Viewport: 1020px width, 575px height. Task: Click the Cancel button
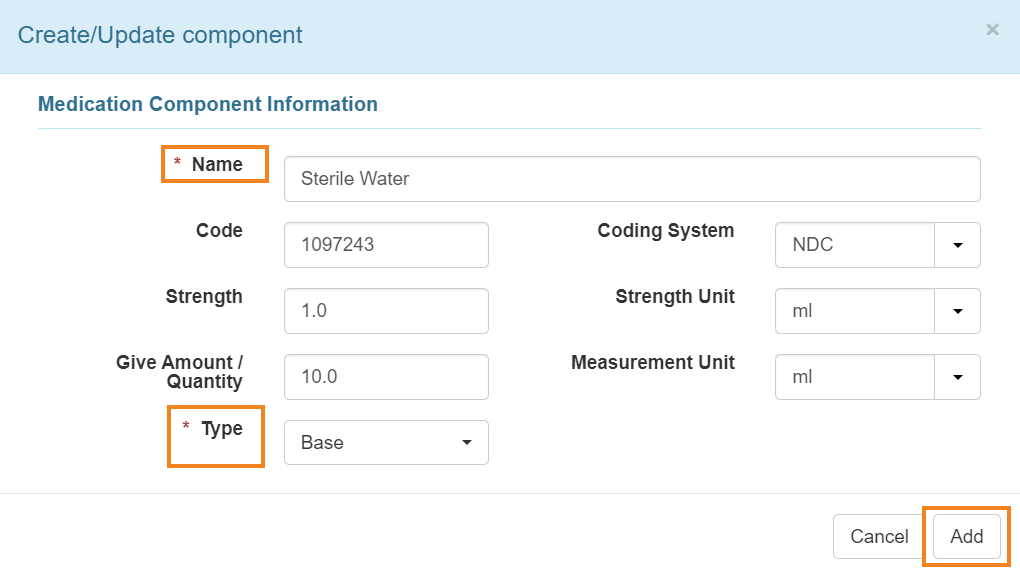pos(879,537)
